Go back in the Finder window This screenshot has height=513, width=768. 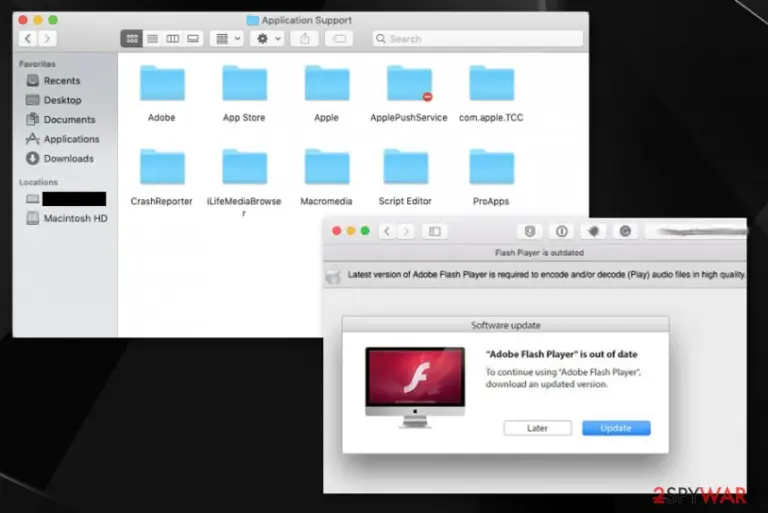coord(28,39)
